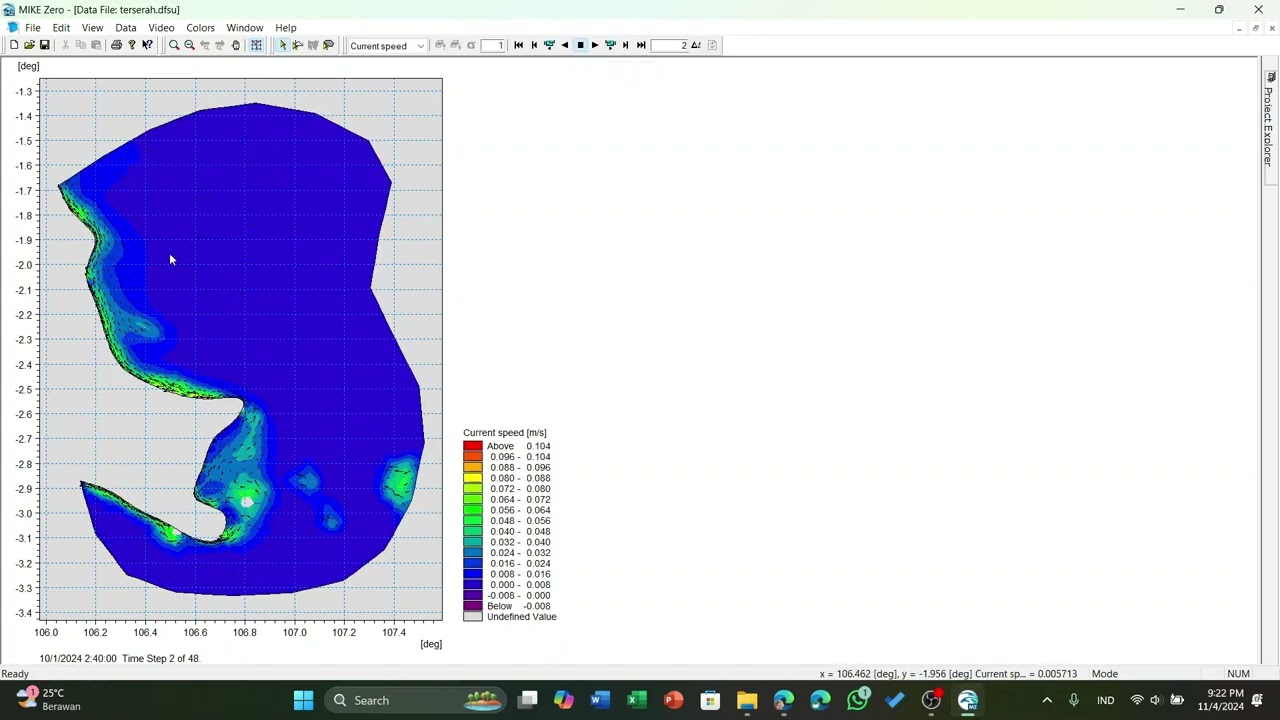This screenshot has height=720, width=1280.
Task: Click the 'Time Step 2 of 48' label
Action: (x=161, y=658)
